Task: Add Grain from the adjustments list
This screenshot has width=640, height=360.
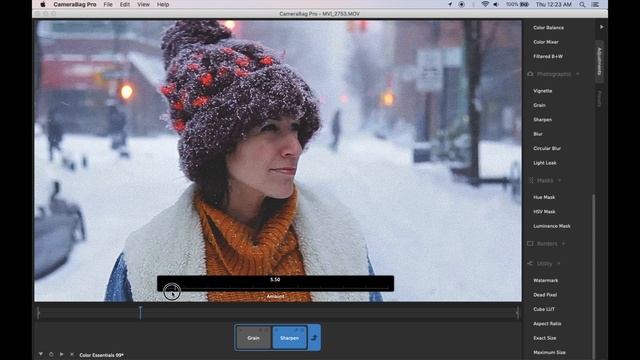Action: 539,105
